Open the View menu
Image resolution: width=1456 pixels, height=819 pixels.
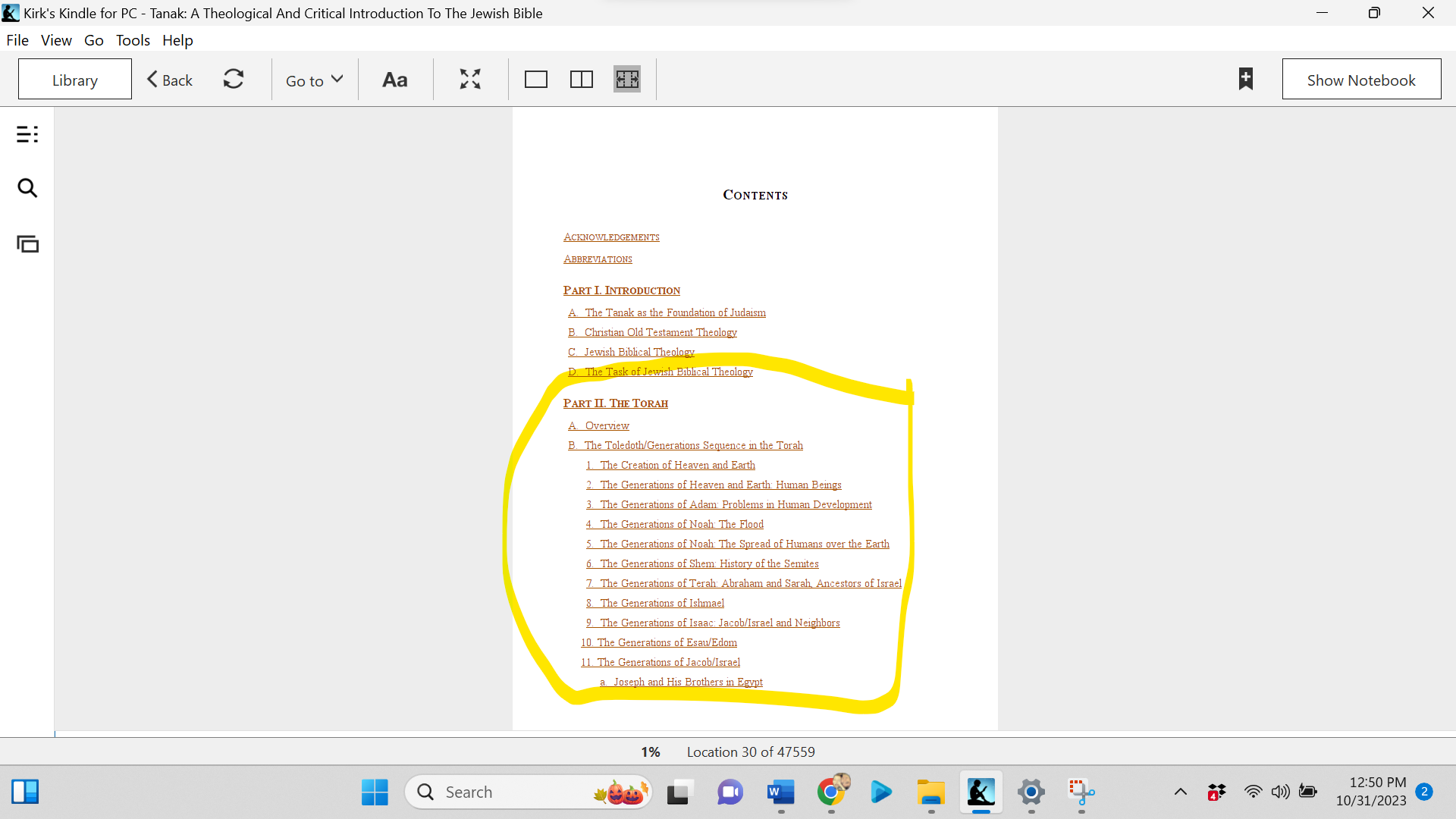tap(56, 40)
